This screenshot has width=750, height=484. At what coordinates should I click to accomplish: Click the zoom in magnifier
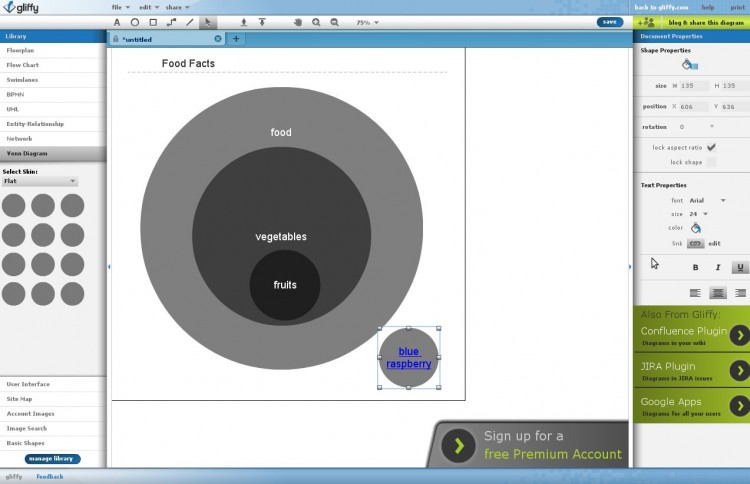(316, 22)
